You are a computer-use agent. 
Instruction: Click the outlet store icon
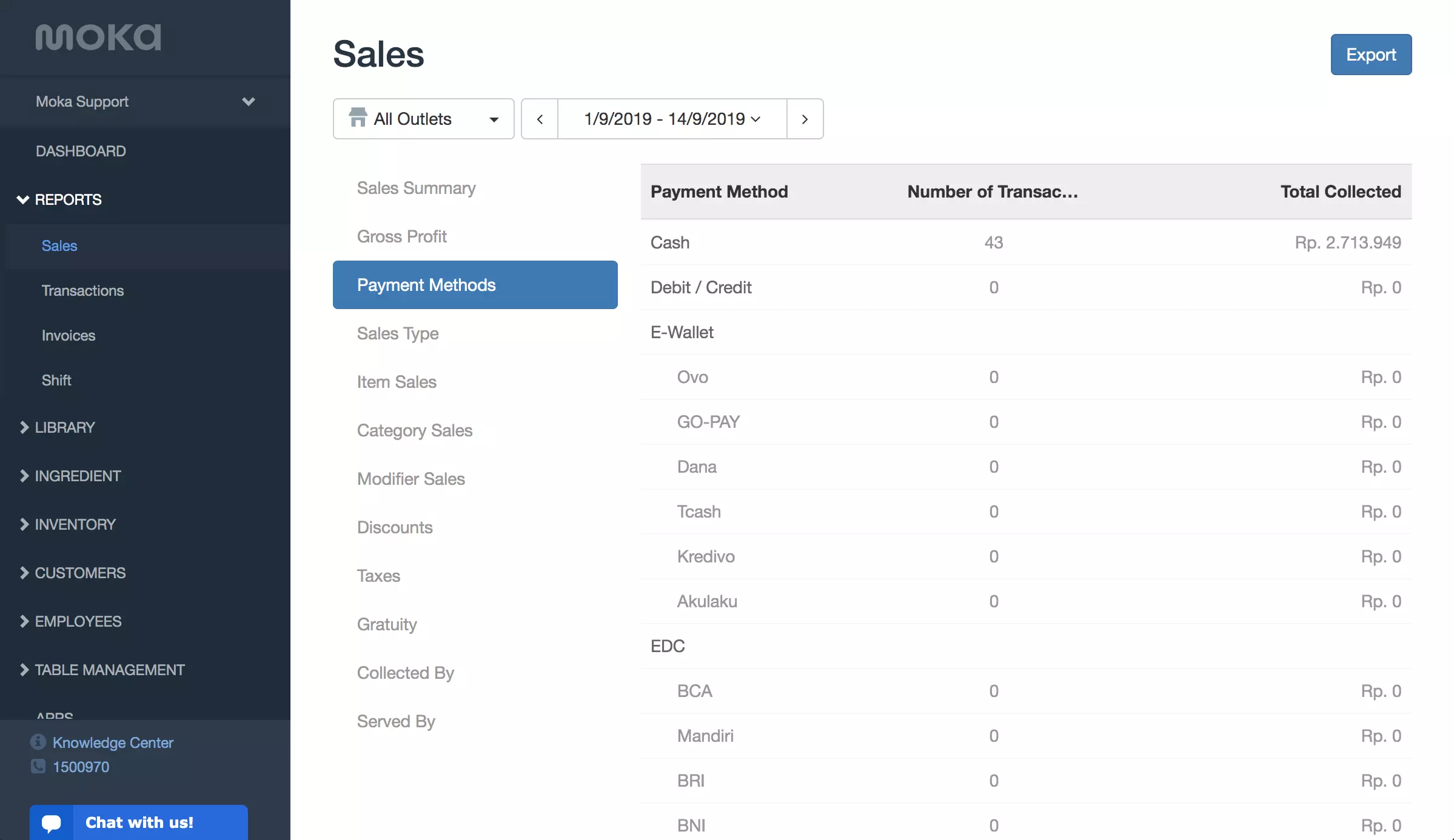(x=358, y=118)
